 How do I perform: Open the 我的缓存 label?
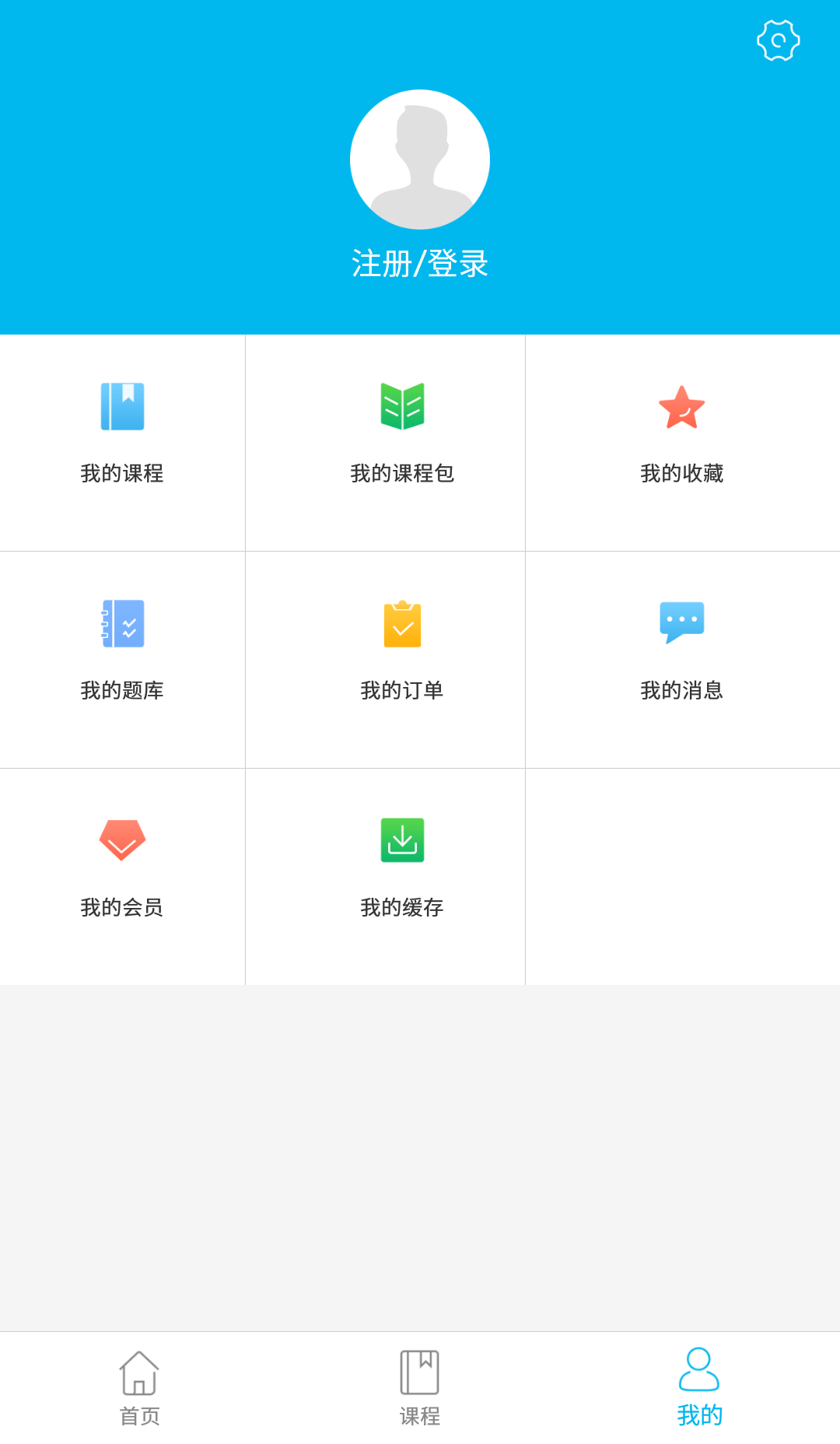402,907
